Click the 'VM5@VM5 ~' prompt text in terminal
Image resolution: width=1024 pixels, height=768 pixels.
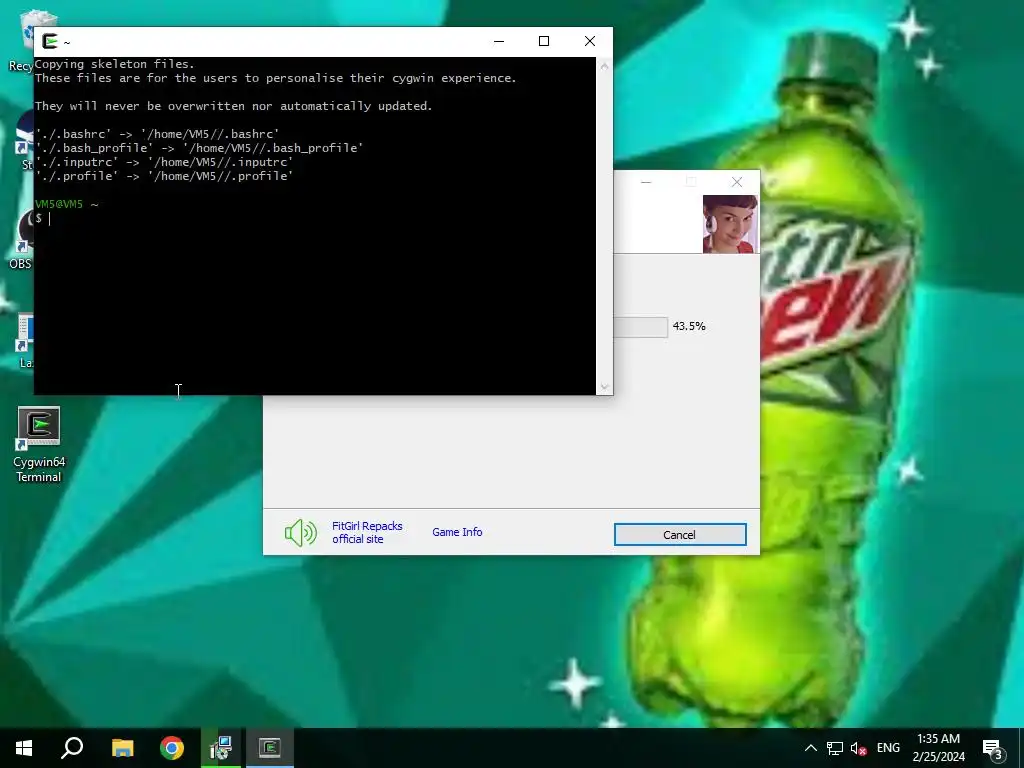(67, 204)
